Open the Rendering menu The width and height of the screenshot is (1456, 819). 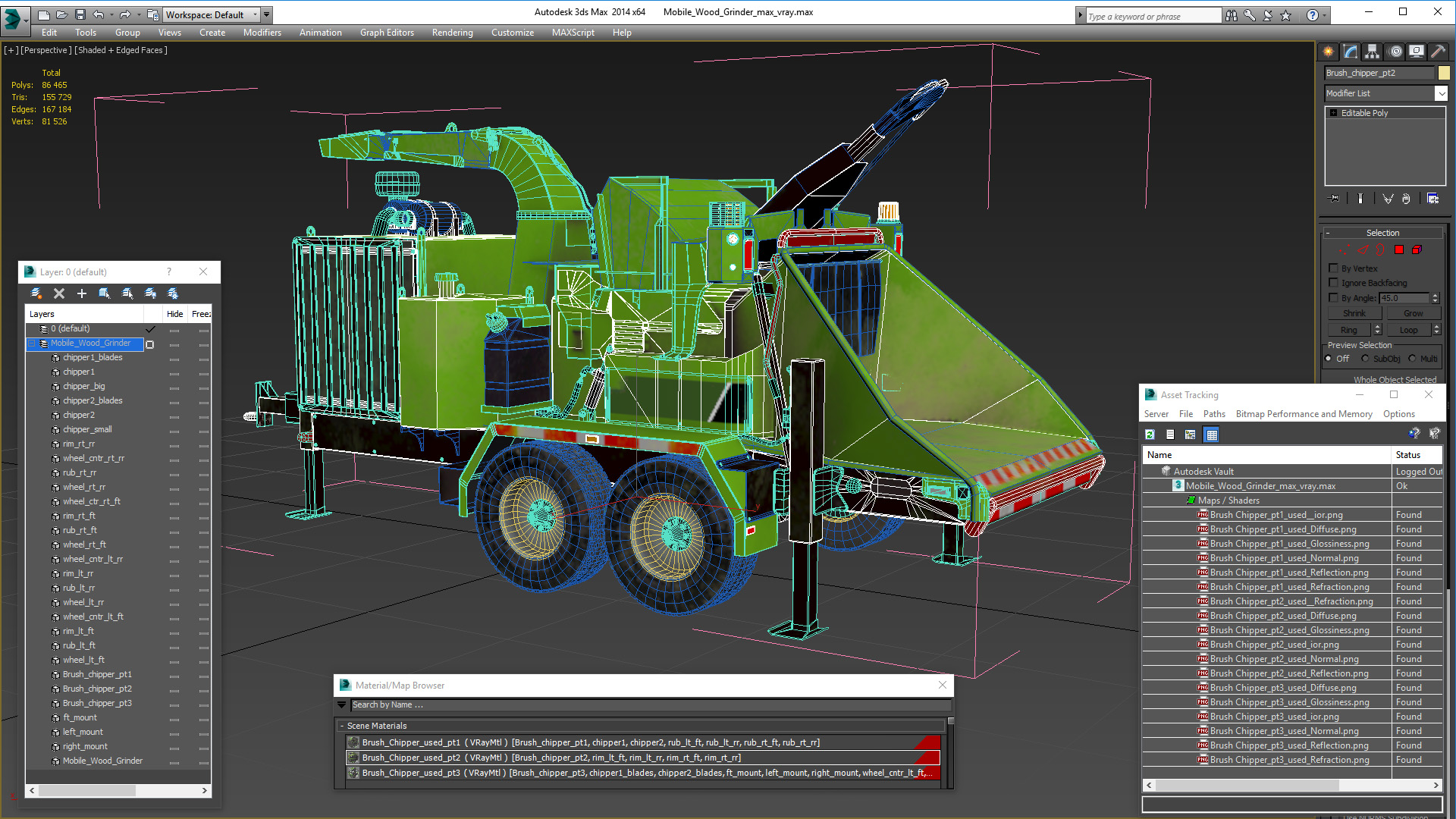[453, 33]
